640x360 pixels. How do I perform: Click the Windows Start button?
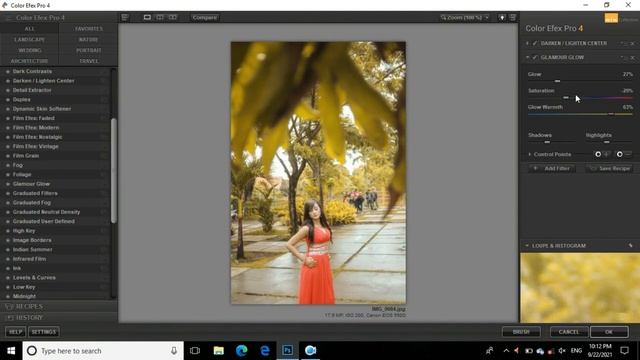tap(11, 351)
